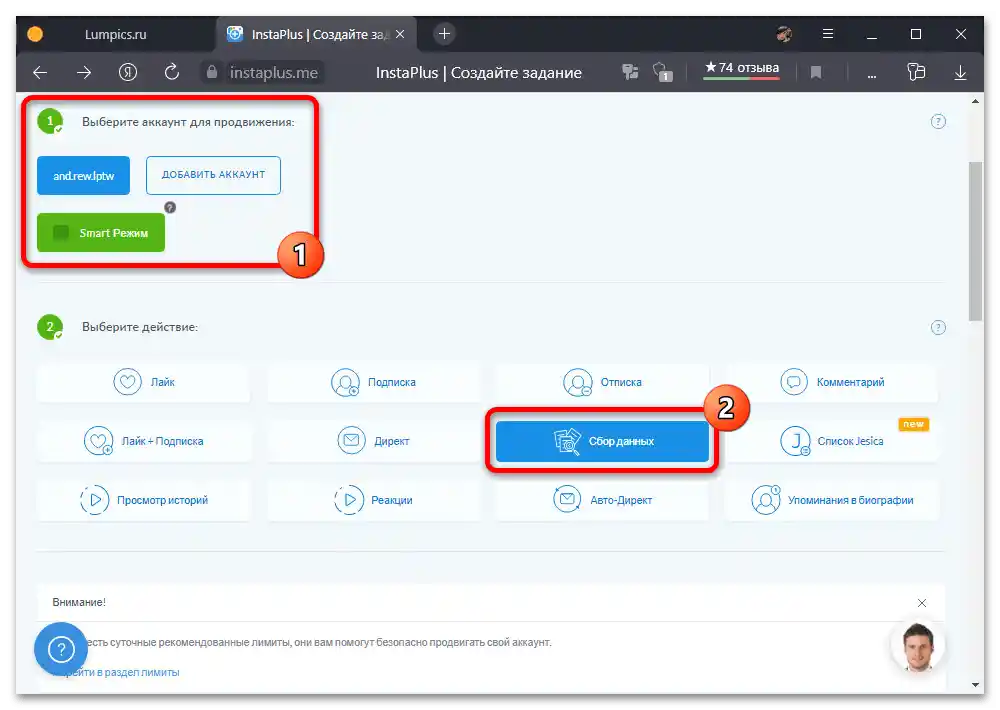Screen dimensions: 1000x710
Task: Open the 74 отзыва site rating
Action: point(742,68)
